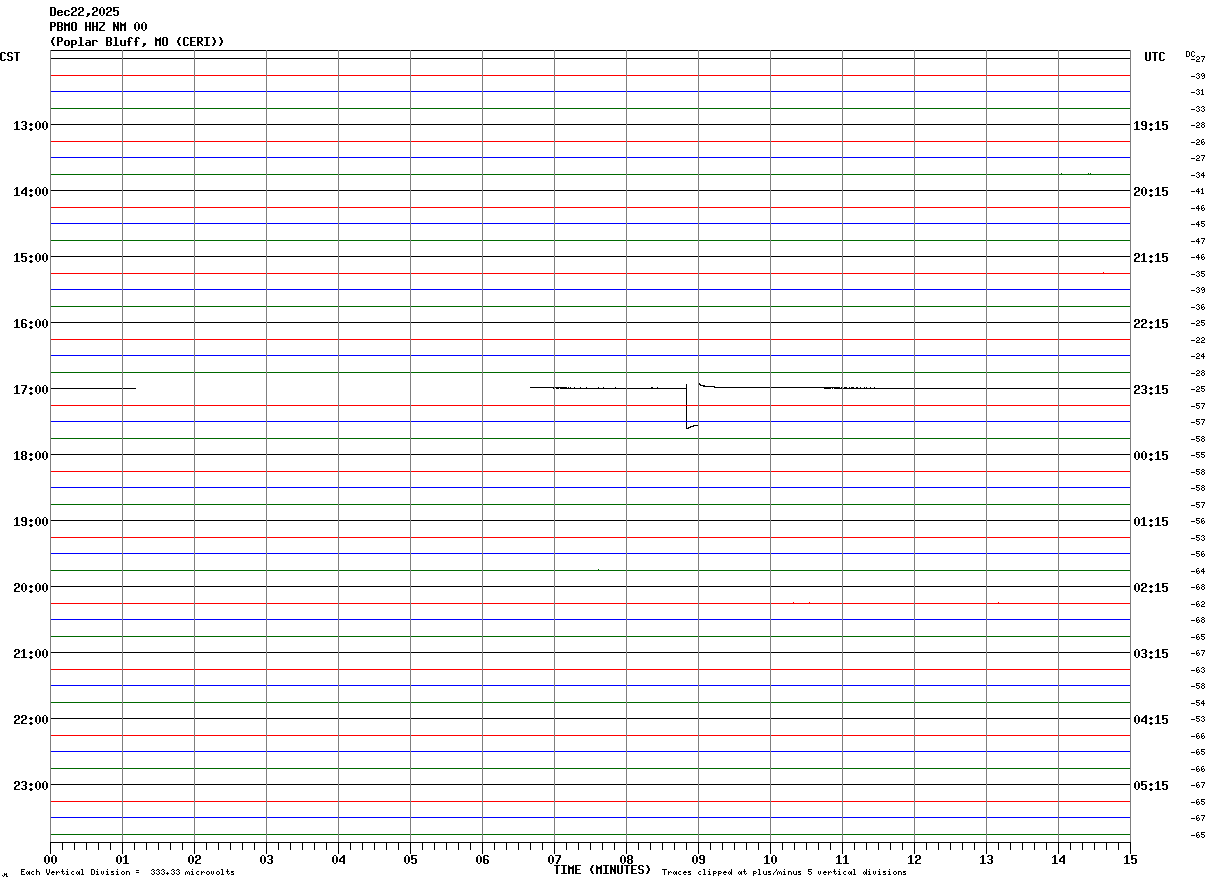Click the 22:15 UTC time label

(1150, 323)
